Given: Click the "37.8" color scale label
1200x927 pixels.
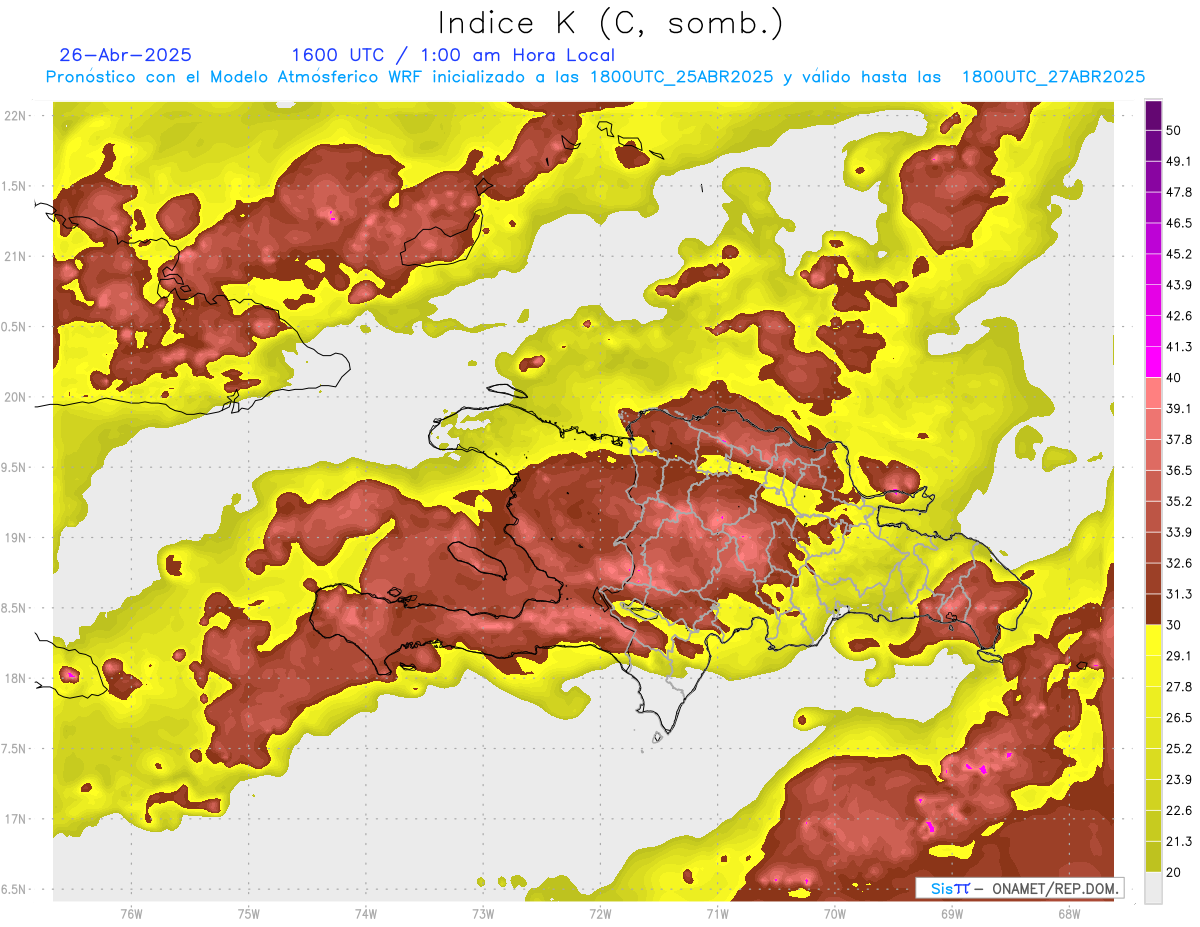Looking at the screenshot, I should [1178, 439].
